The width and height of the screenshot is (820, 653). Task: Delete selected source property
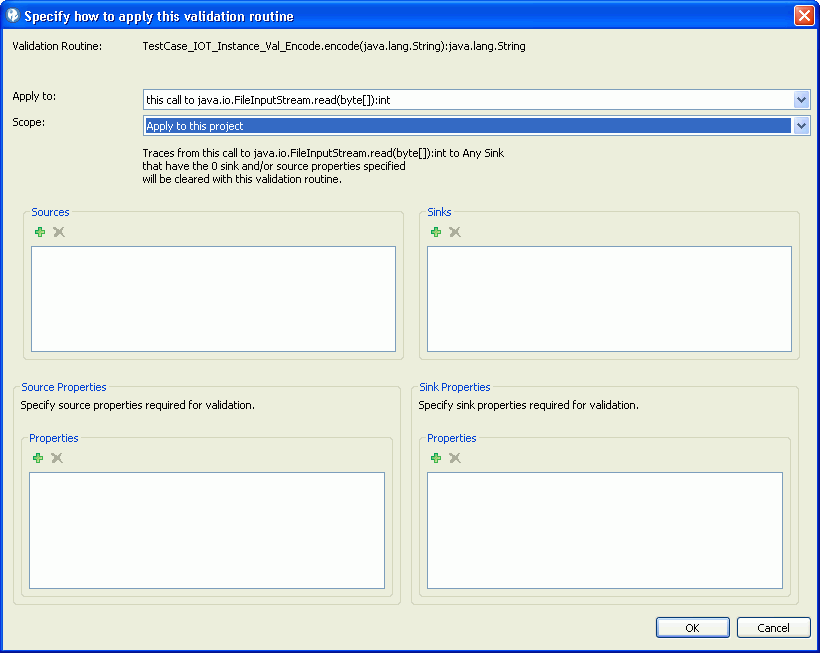(x=57, y=458)
